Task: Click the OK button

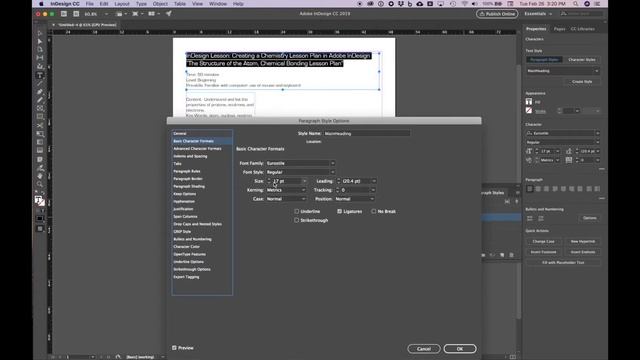Action: point(460,349)
